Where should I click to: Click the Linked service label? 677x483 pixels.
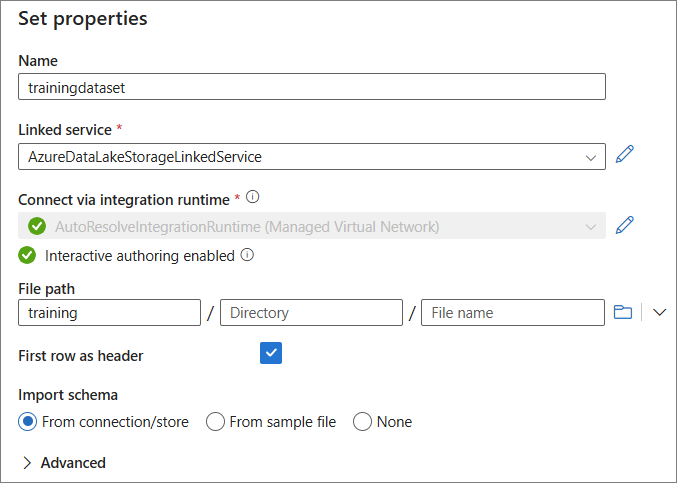[65, 130]
